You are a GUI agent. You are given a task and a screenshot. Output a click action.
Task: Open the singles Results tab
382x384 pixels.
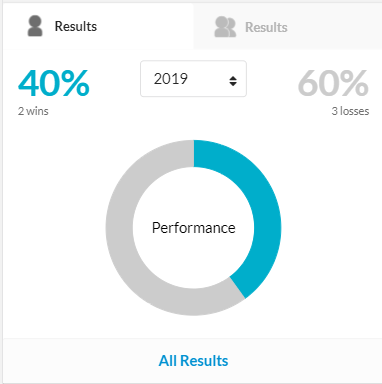[x=98, y=26]
